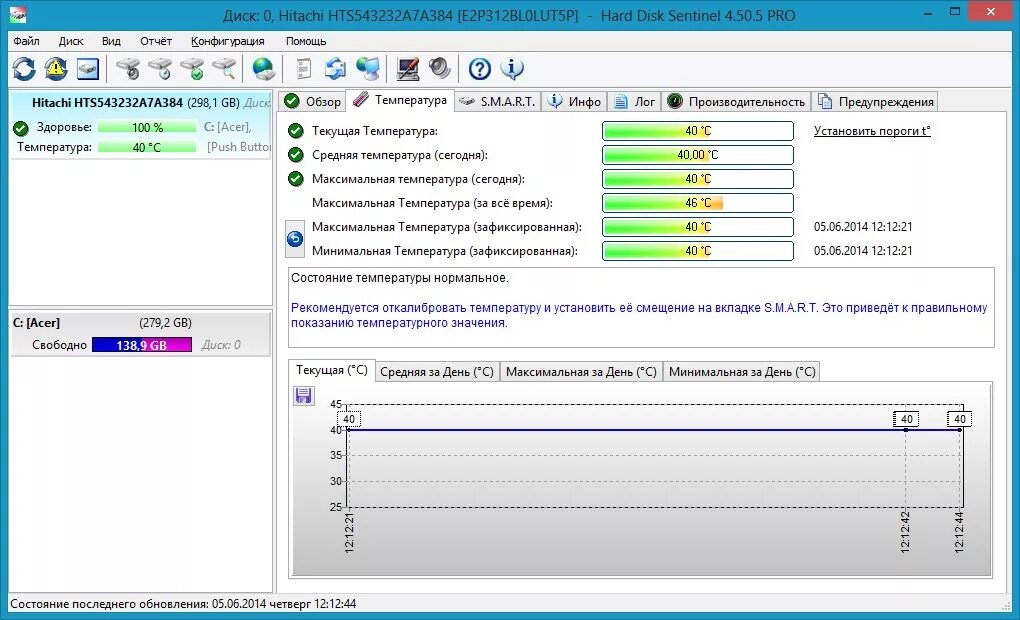Screen dimensions: 1020x620
Task: Click the disk panel toolbar icon
Action: tap(88, 68)
